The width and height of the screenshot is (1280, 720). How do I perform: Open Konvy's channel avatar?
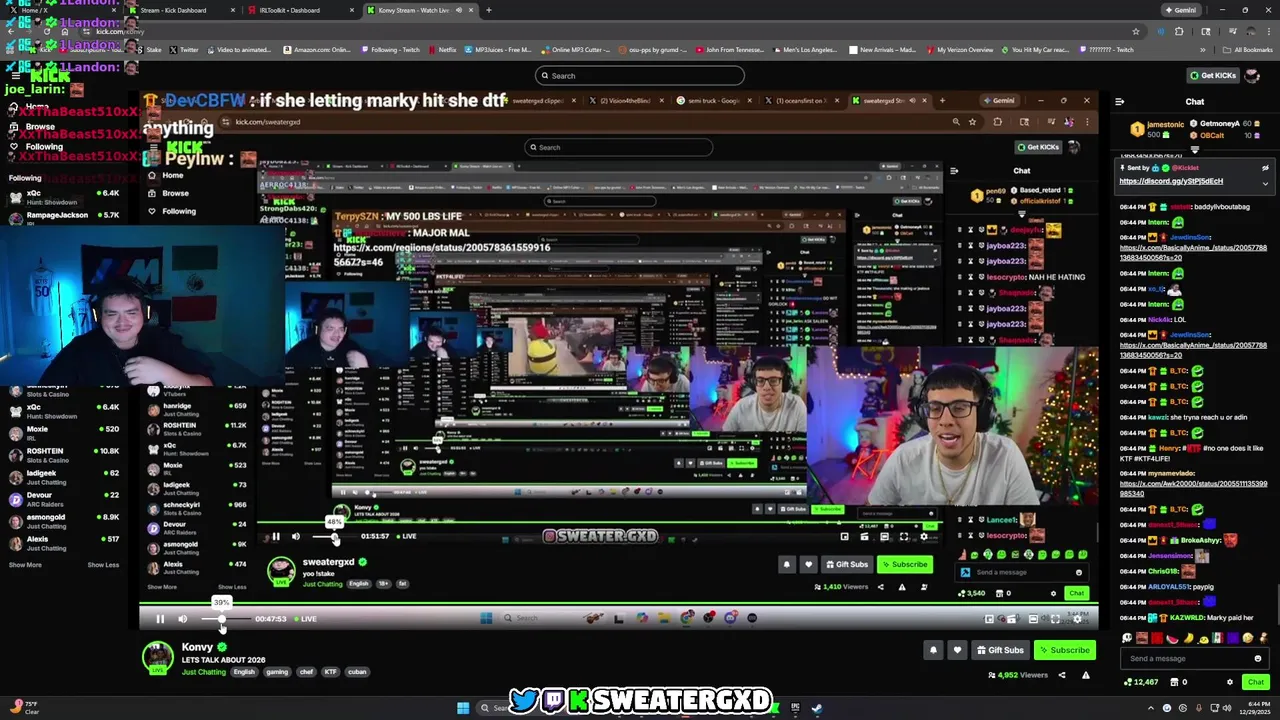(x=157, y=657)
